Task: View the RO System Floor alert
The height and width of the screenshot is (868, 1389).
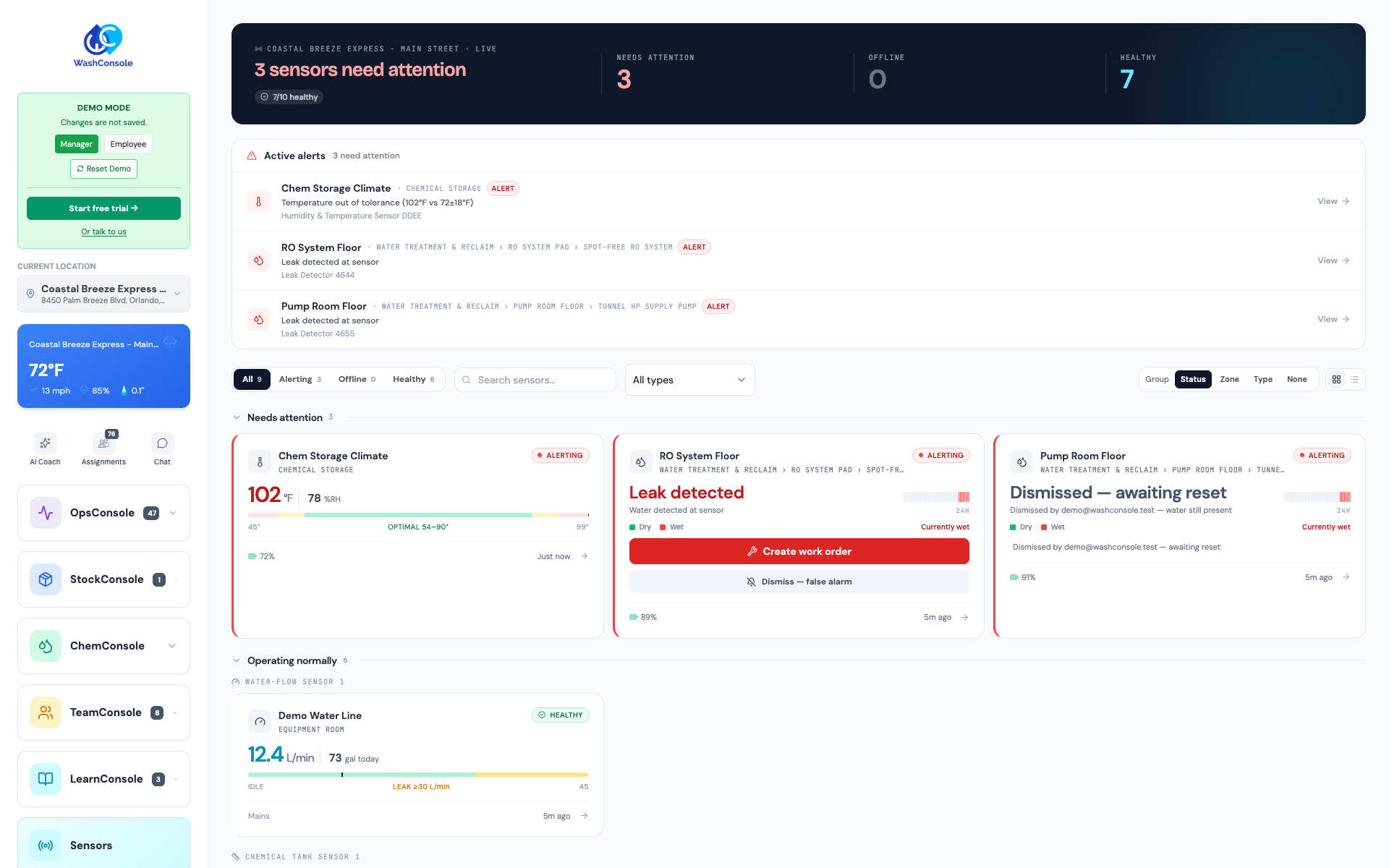Action: (x=1333, y=260)
